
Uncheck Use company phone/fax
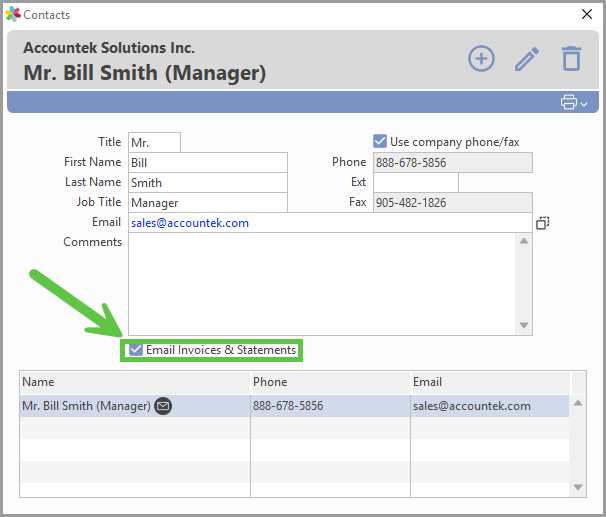coord(380,141)
